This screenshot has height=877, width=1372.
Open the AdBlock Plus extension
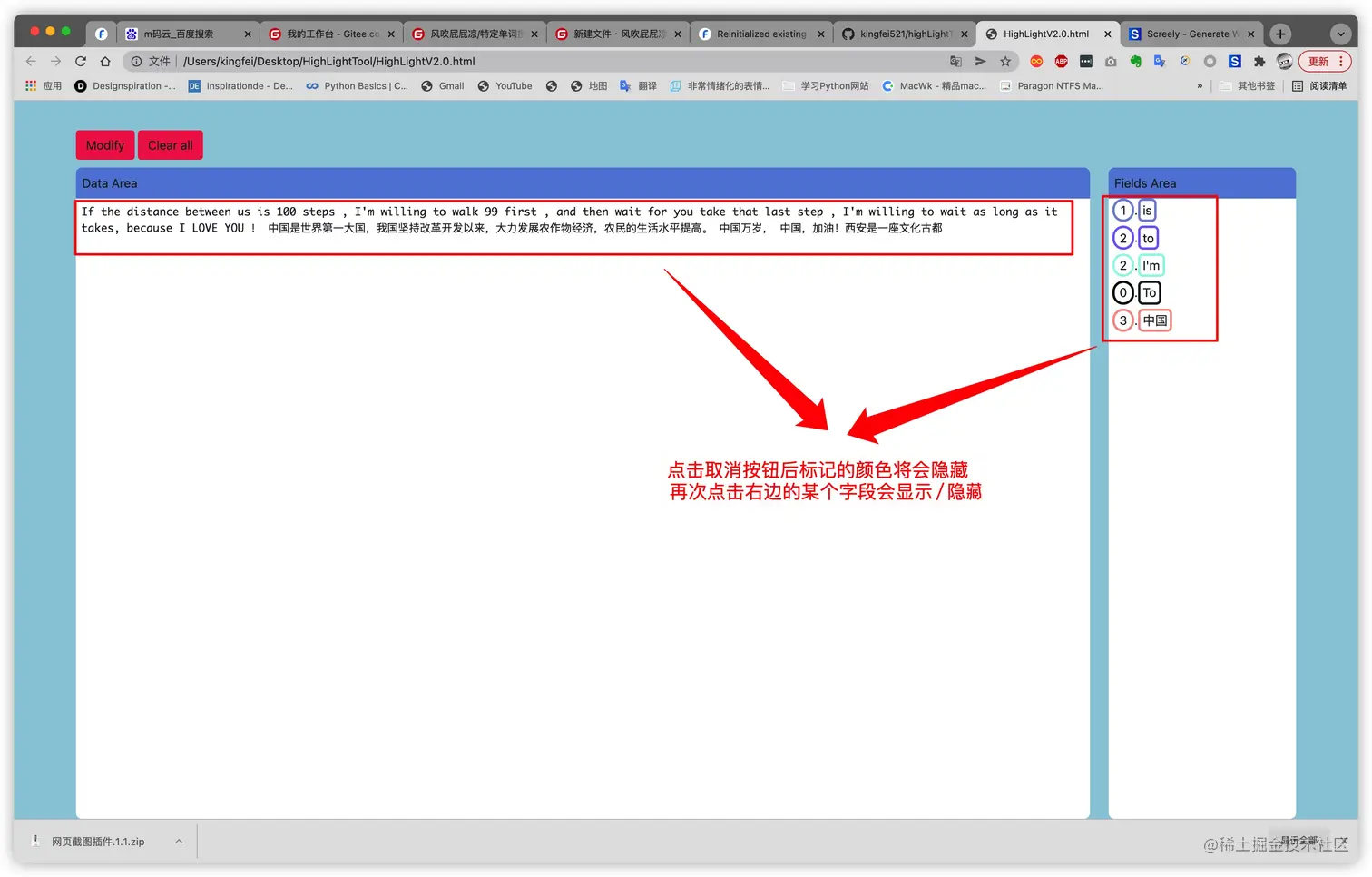1061,61
